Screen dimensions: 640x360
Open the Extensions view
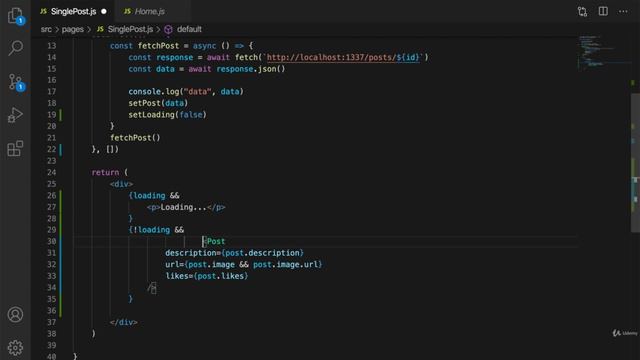tap(16, 149)
